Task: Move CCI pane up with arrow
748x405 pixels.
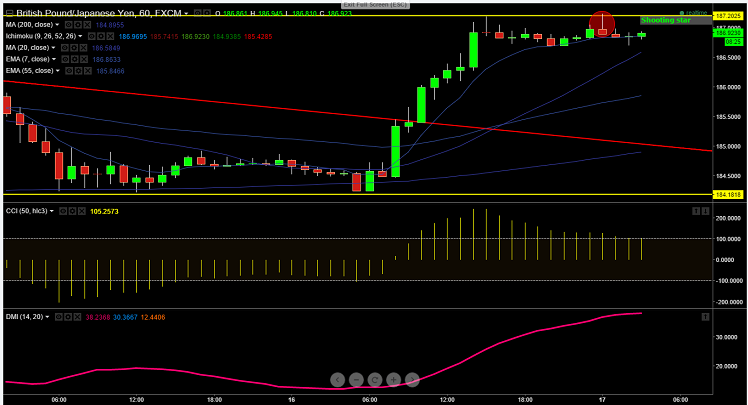Action: coord(696,211)
